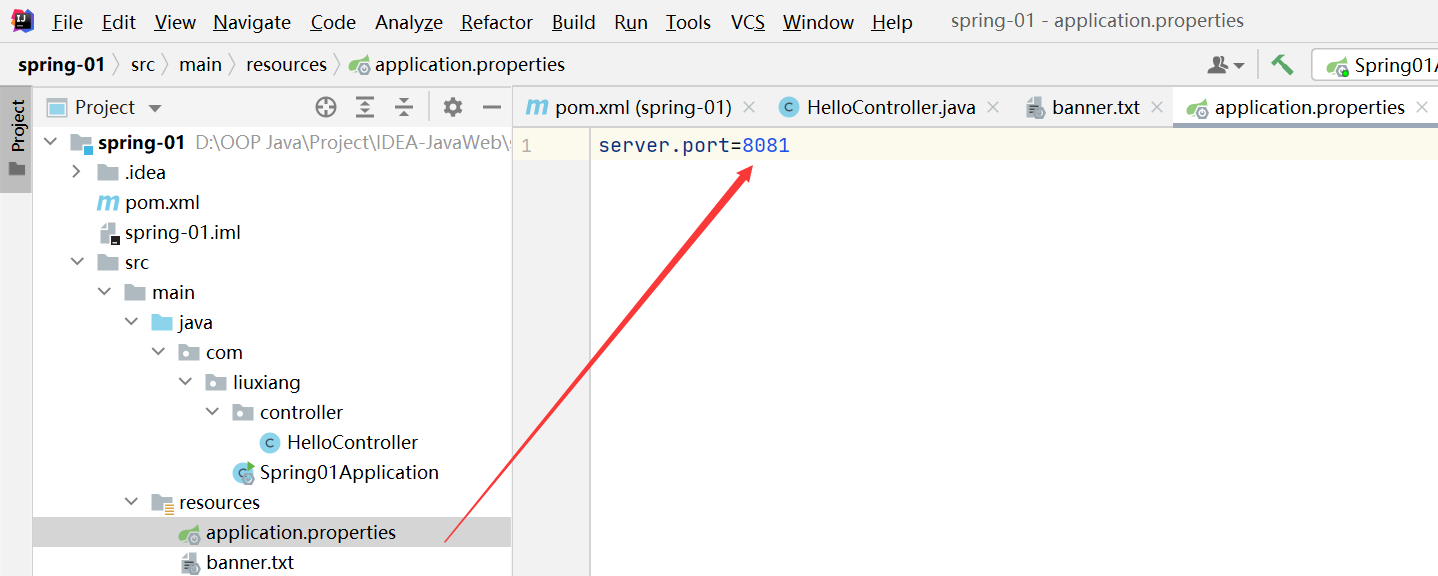Screen dimensions: 1438x576
Task: Click the Collapse All icon in Project panel
Action: click(x=403, y=107)
